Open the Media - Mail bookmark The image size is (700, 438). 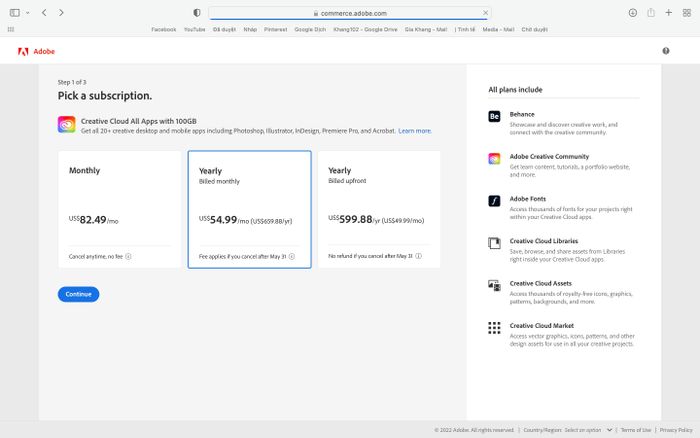[x=498, y=29]
